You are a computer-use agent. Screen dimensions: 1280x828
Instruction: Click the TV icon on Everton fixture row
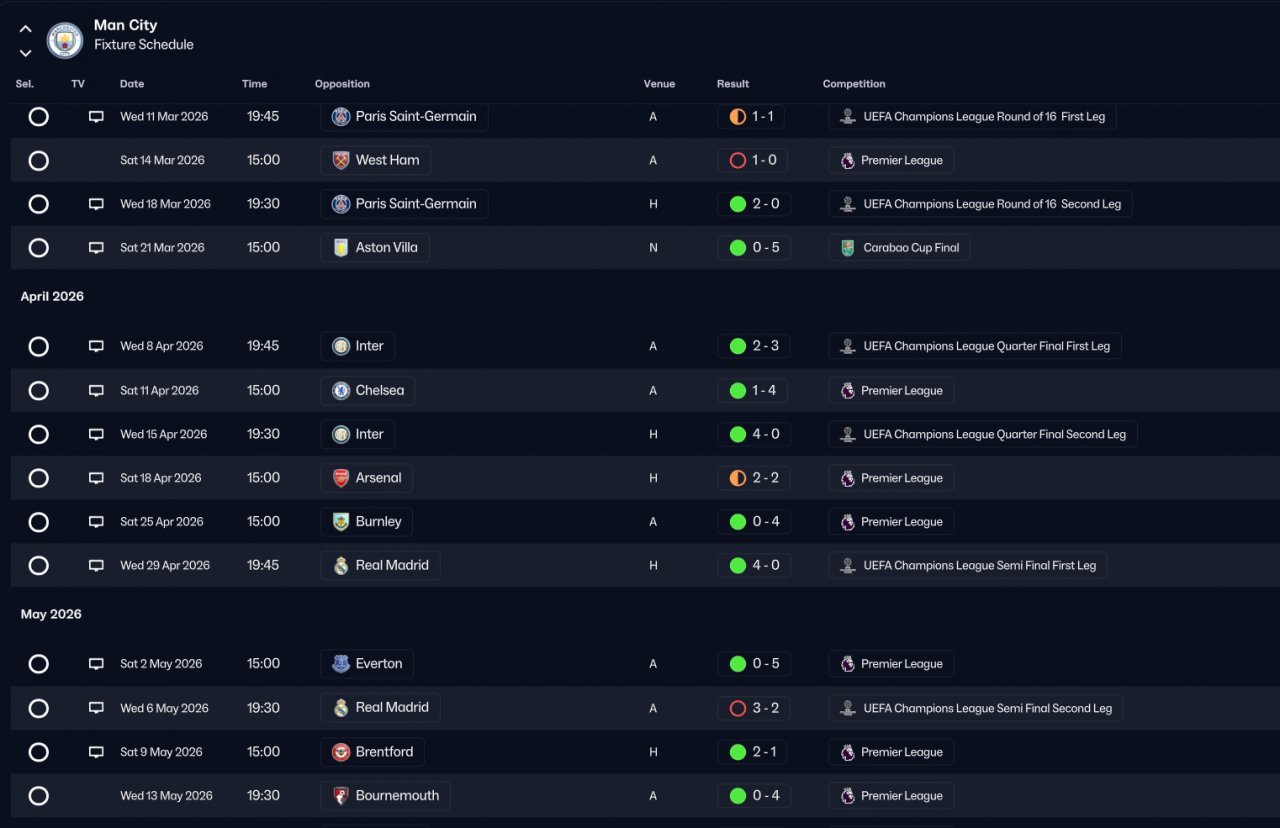coord(96,663)
